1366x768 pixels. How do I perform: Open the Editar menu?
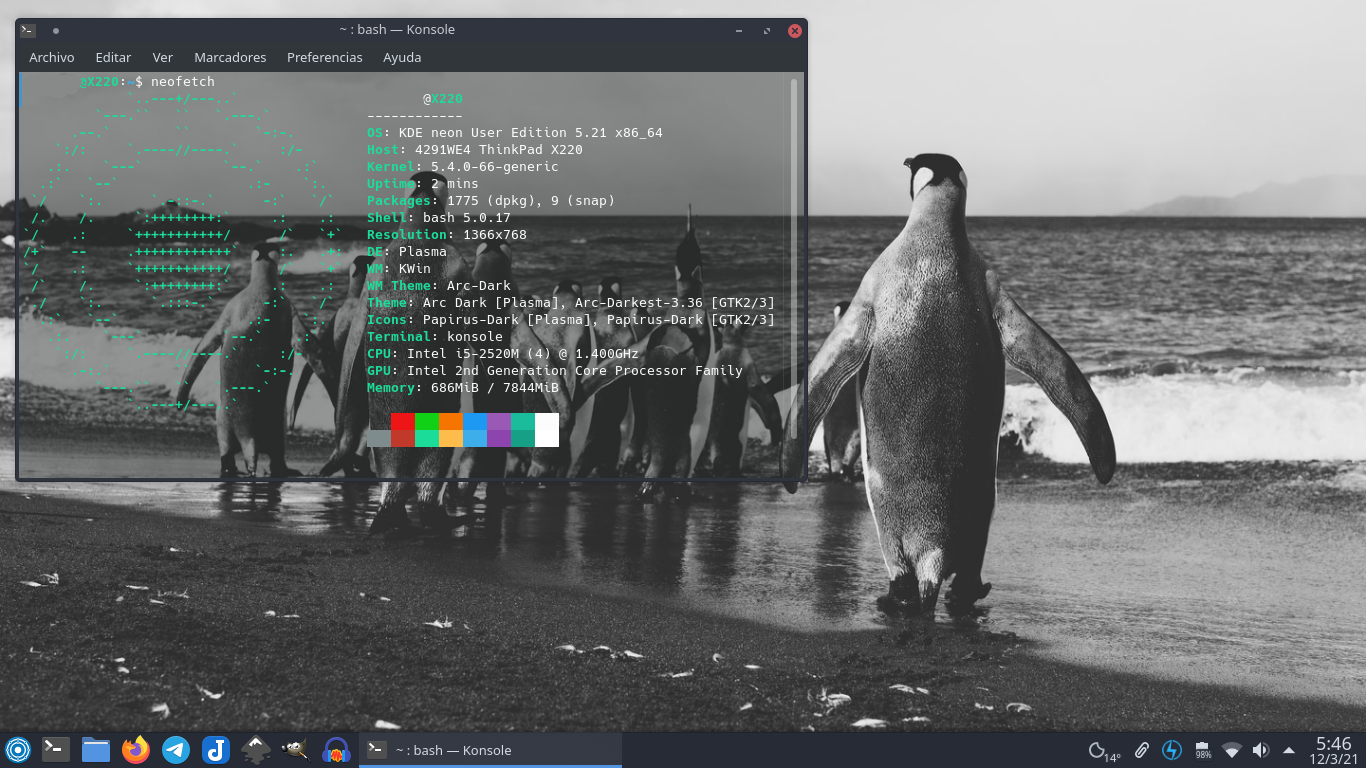click(114, 58)
